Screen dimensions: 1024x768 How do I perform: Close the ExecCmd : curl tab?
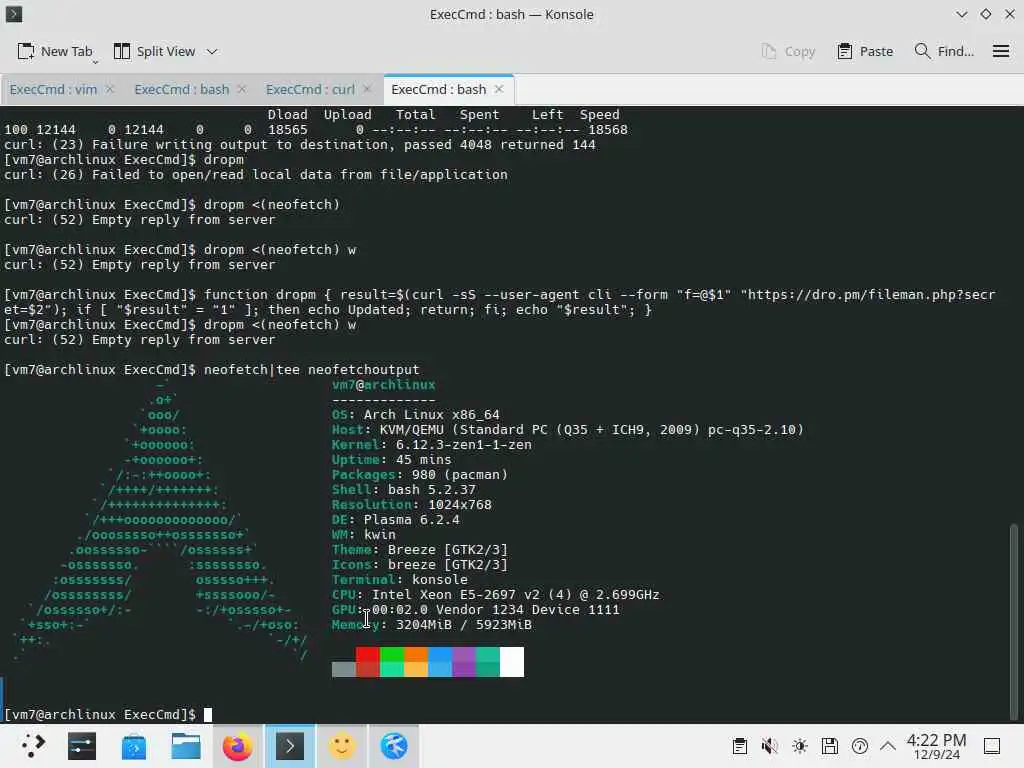click(x=367, y=89)
